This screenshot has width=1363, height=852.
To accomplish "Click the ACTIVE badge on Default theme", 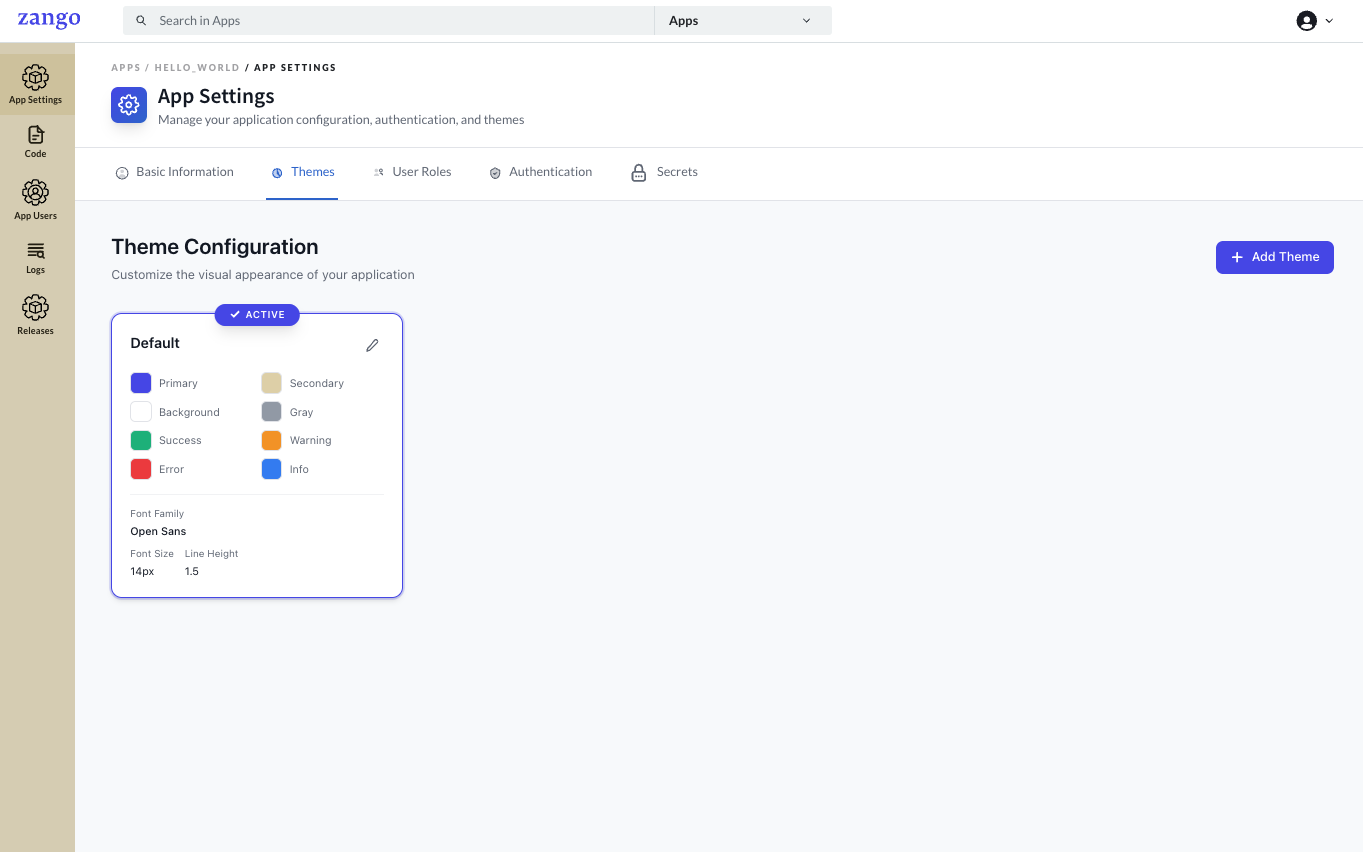I will pyautogui.click(x=257, y=315).
